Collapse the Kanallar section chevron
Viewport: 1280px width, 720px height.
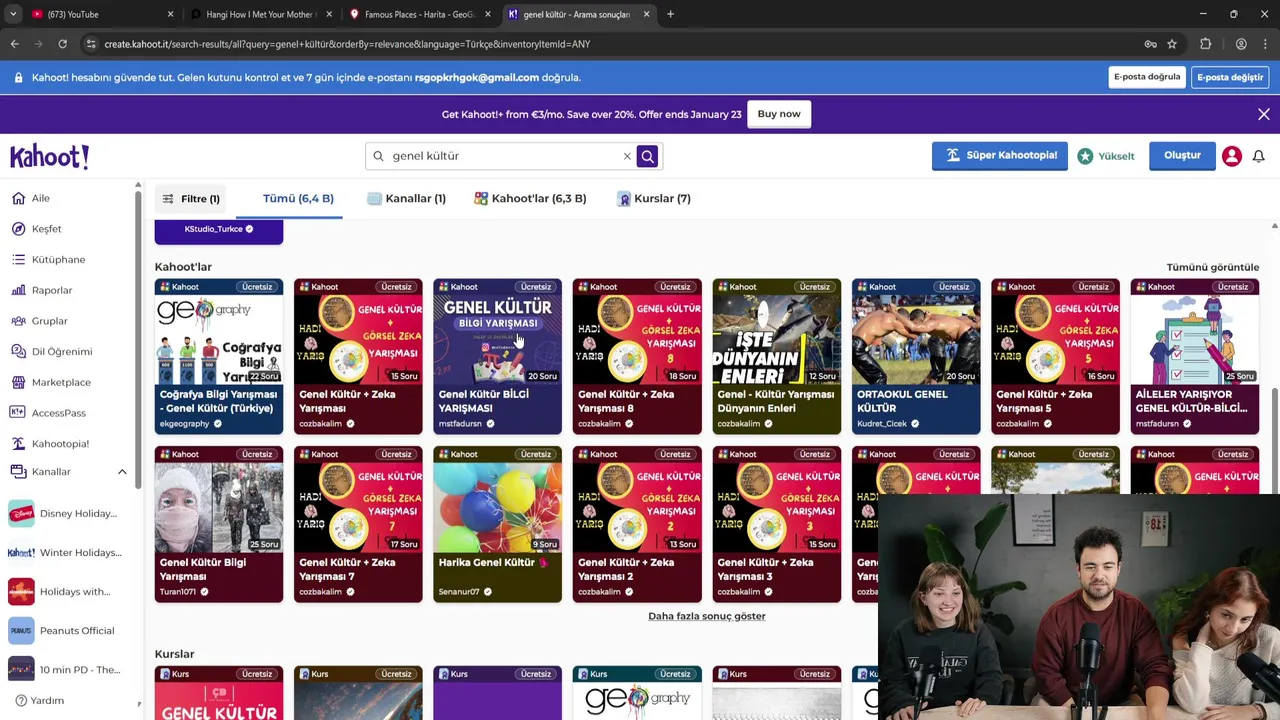coord(122,472)
